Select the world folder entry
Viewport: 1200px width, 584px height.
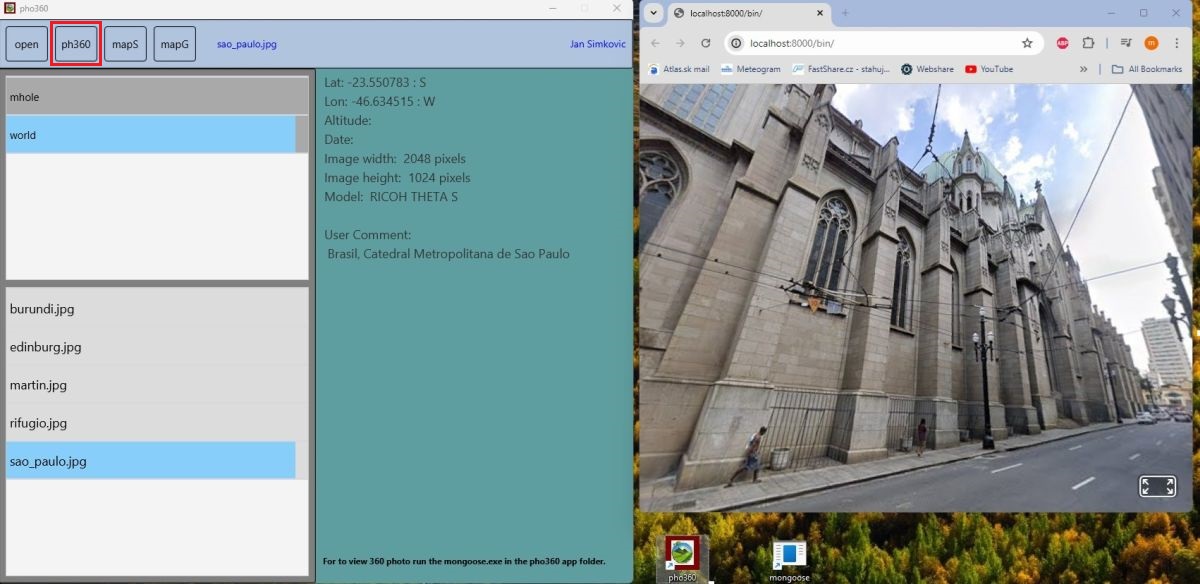tap(151, 135)
